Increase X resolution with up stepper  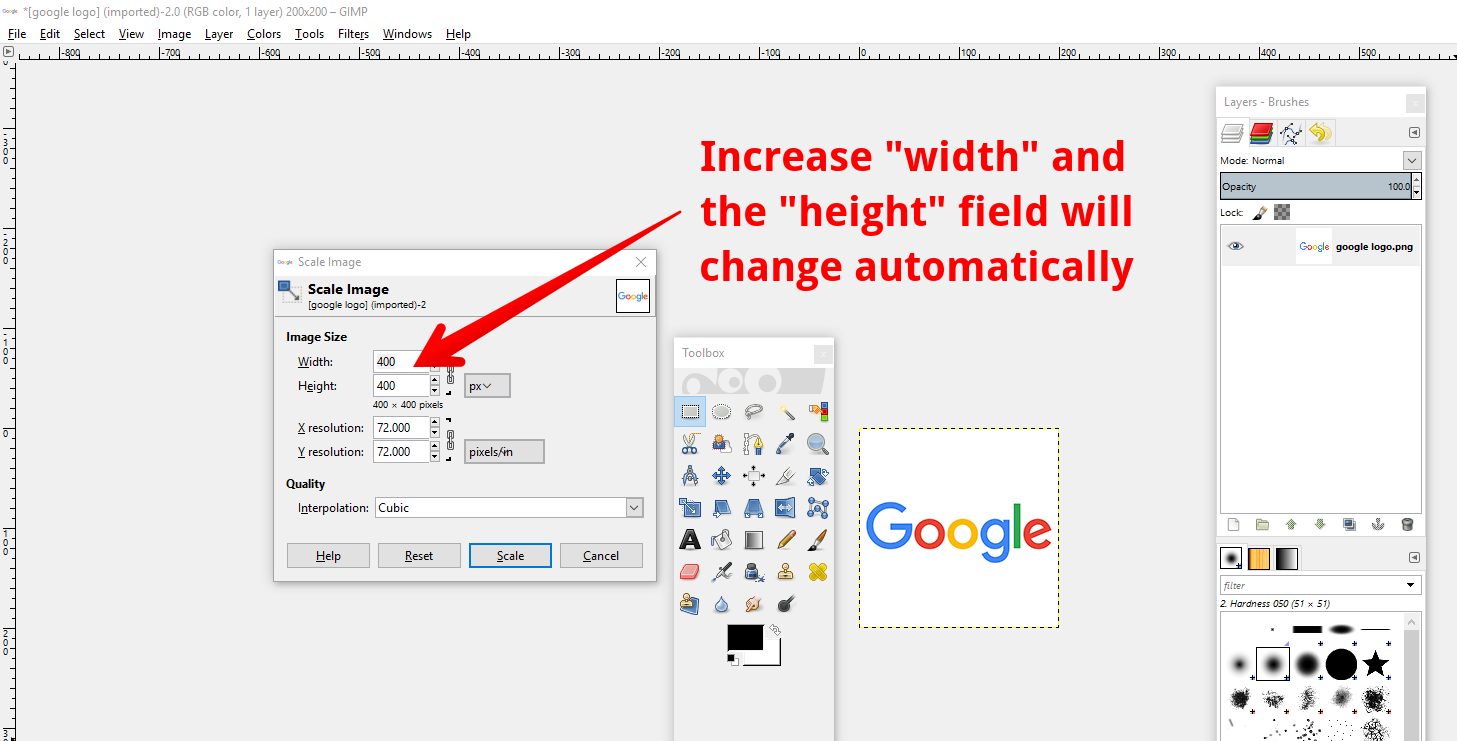pyautogui.click(x=435, y=422)
